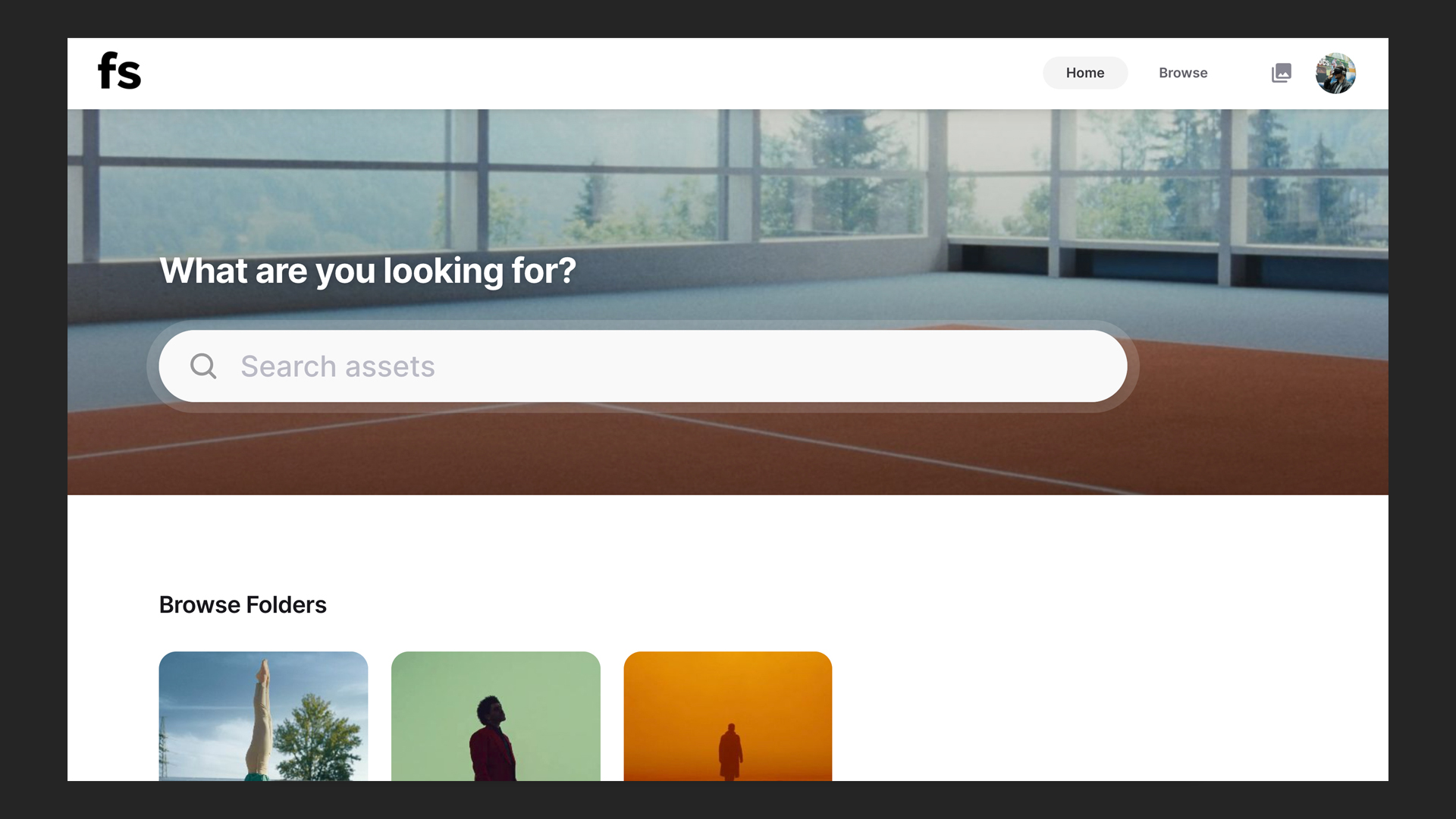The height and width of the screenshot is (819, 1456).
Task: Choose the Browse link next to Home
Action: 1183,73
